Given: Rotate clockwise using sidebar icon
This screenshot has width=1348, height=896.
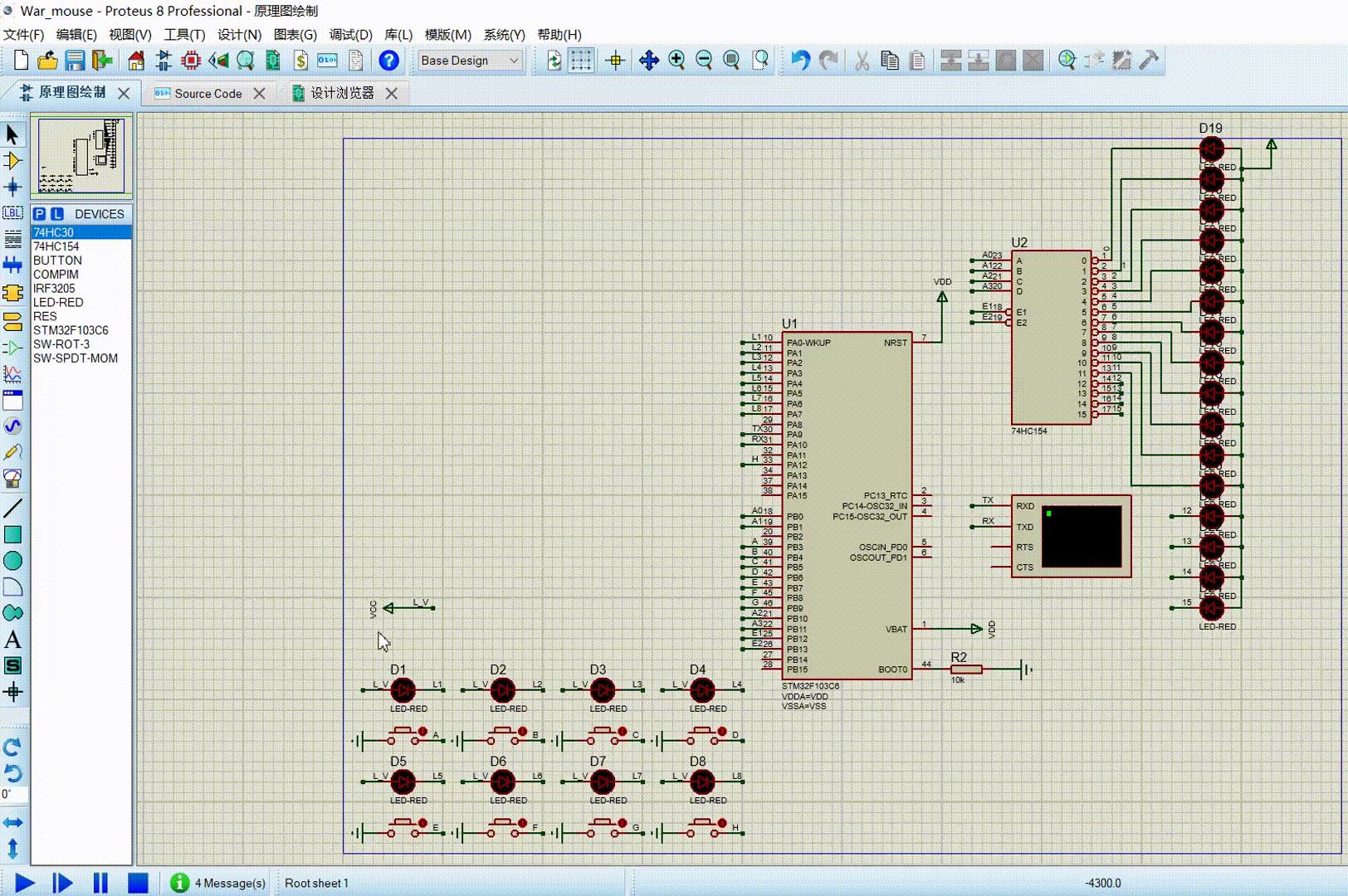Looking at the screenshot, I should [x=12, y=747].
